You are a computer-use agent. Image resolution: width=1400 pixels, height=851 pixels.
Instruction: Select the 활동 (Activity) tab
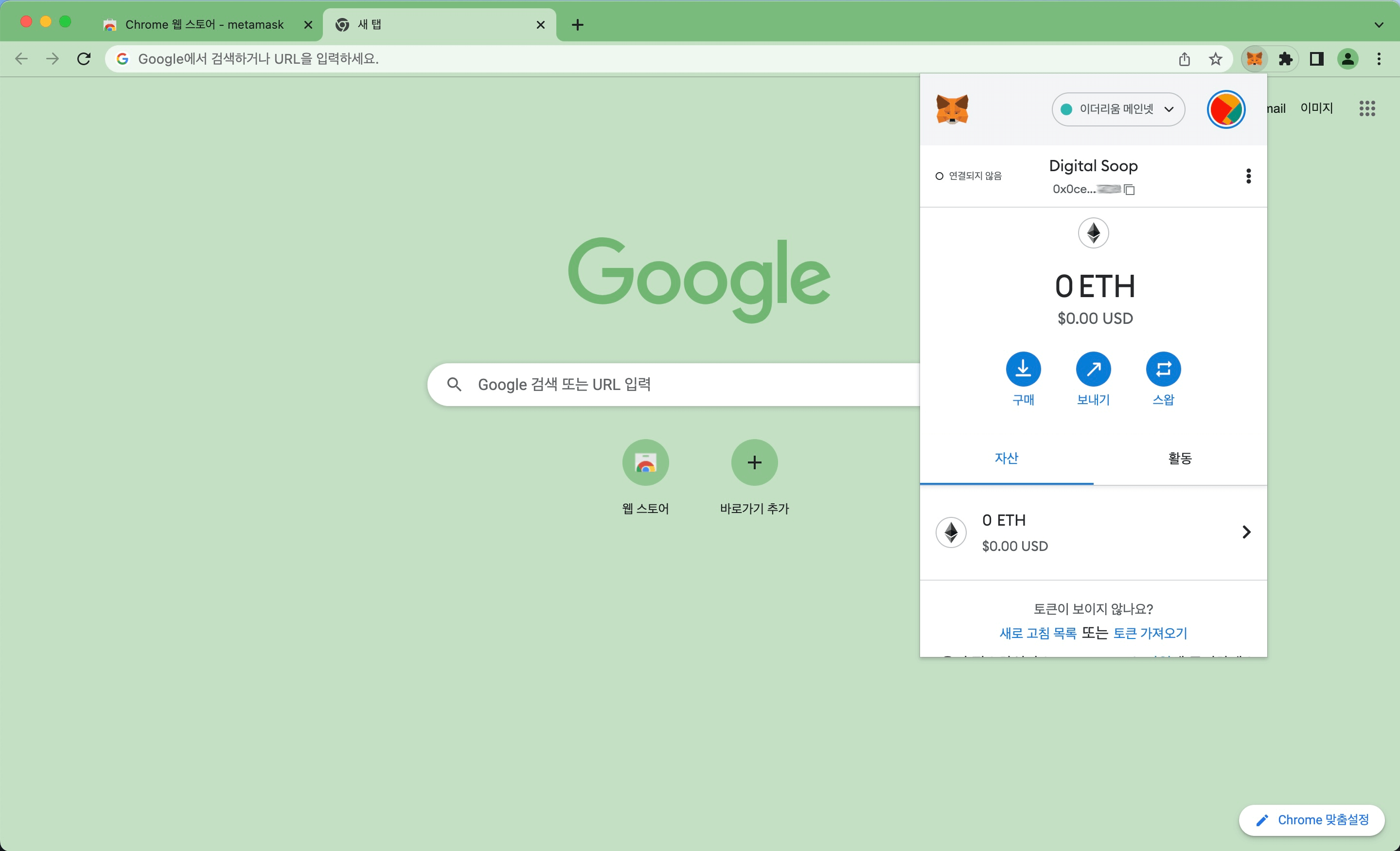(1180, 458)
